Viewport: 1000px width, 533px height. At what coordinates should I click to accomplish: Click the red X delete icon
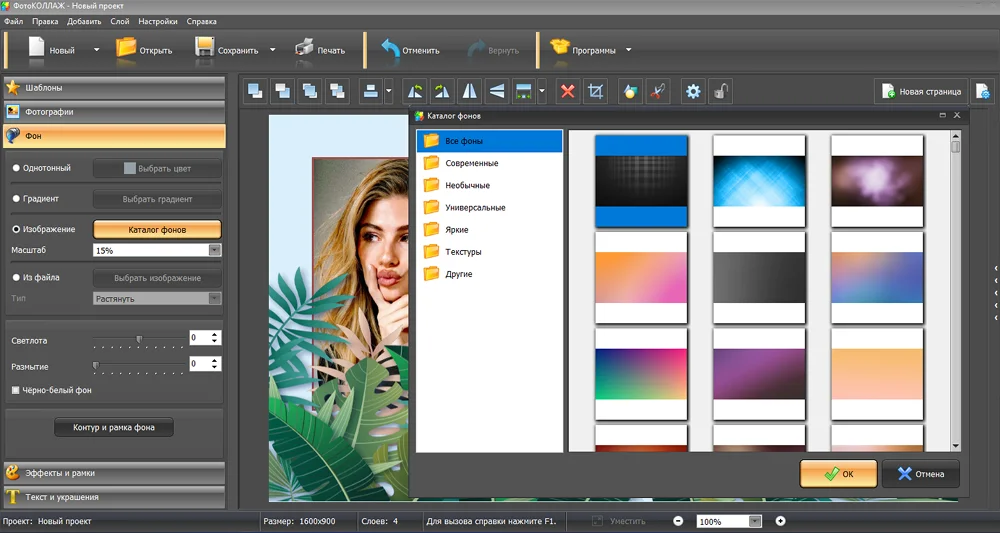point(567,92)
